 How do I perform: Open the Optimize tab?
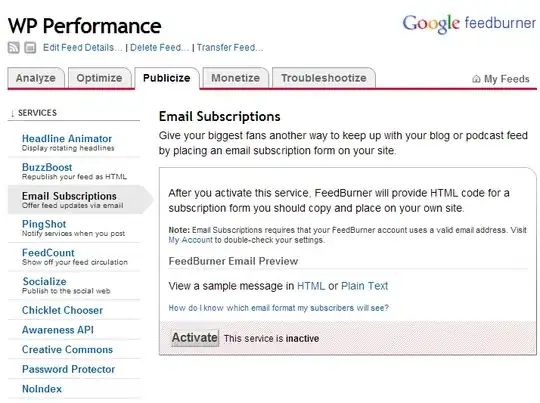click(x=100, y=78)
